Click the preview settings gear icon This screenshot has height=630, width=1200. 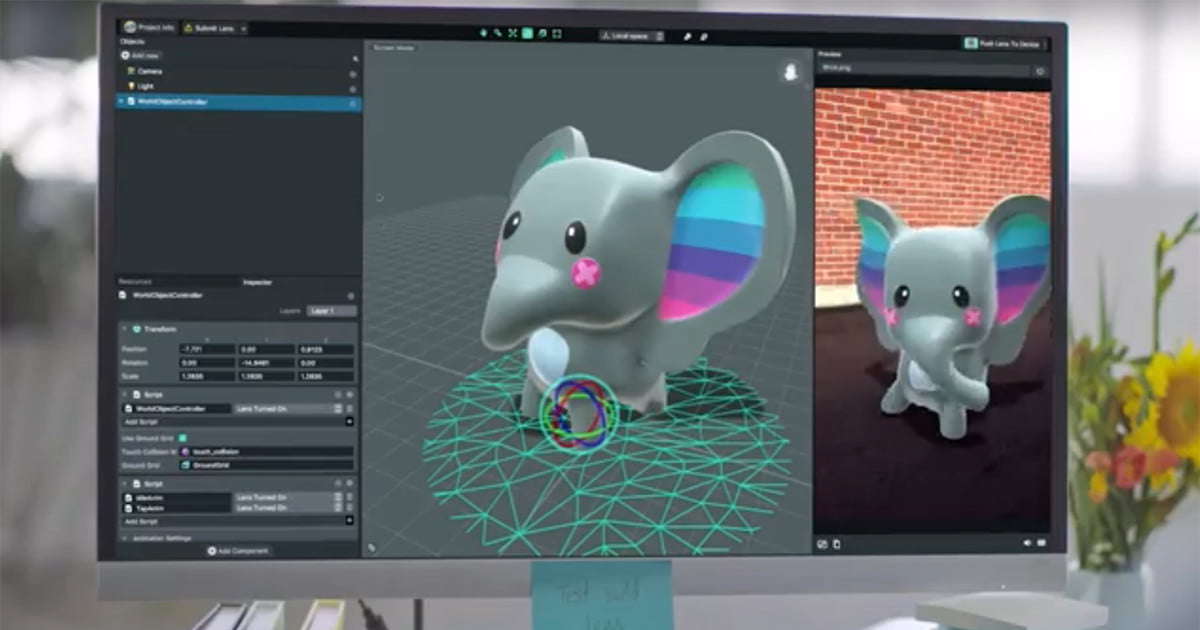click(1040, 71)
